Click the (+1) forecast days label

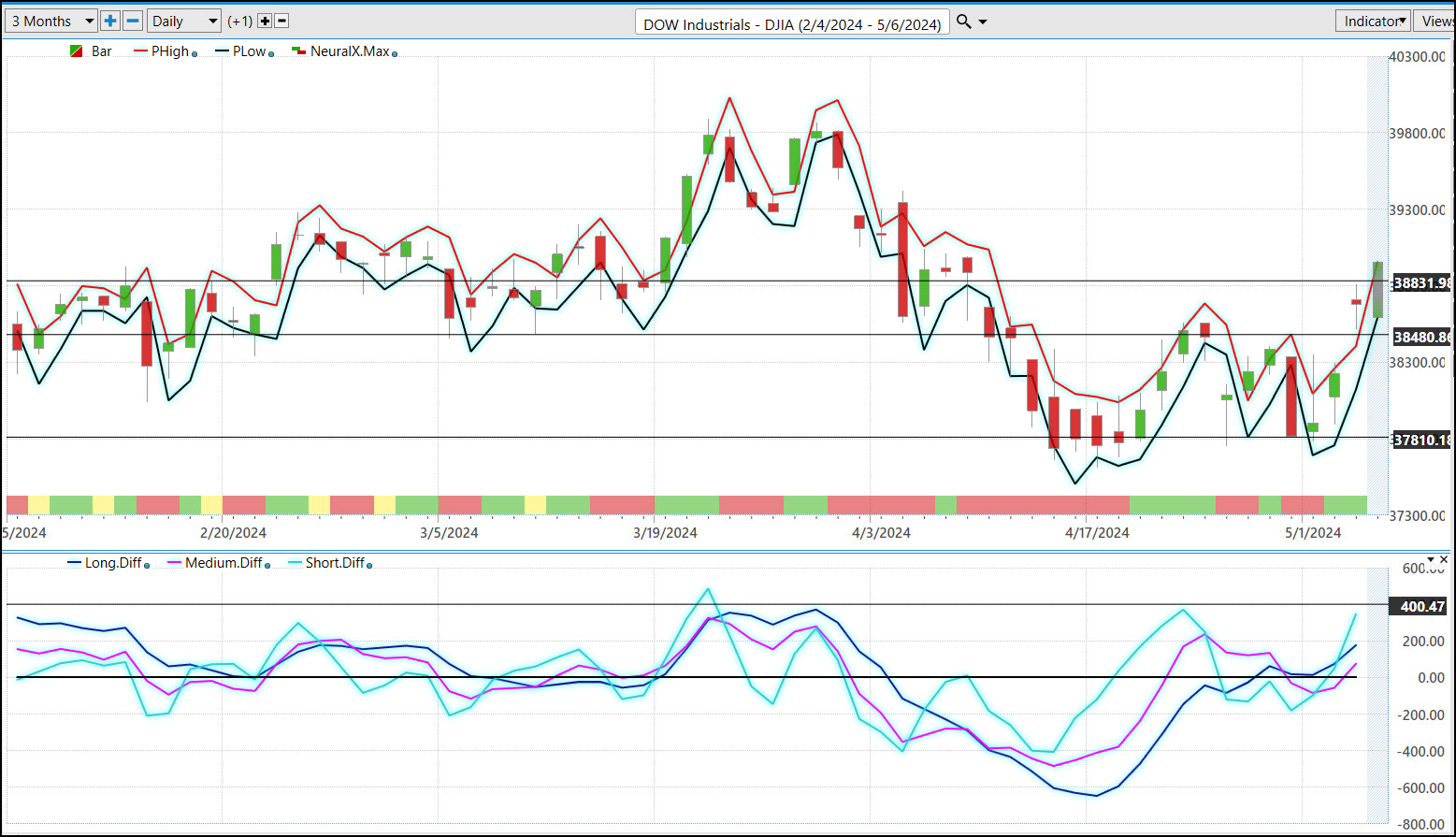(239, 21)
